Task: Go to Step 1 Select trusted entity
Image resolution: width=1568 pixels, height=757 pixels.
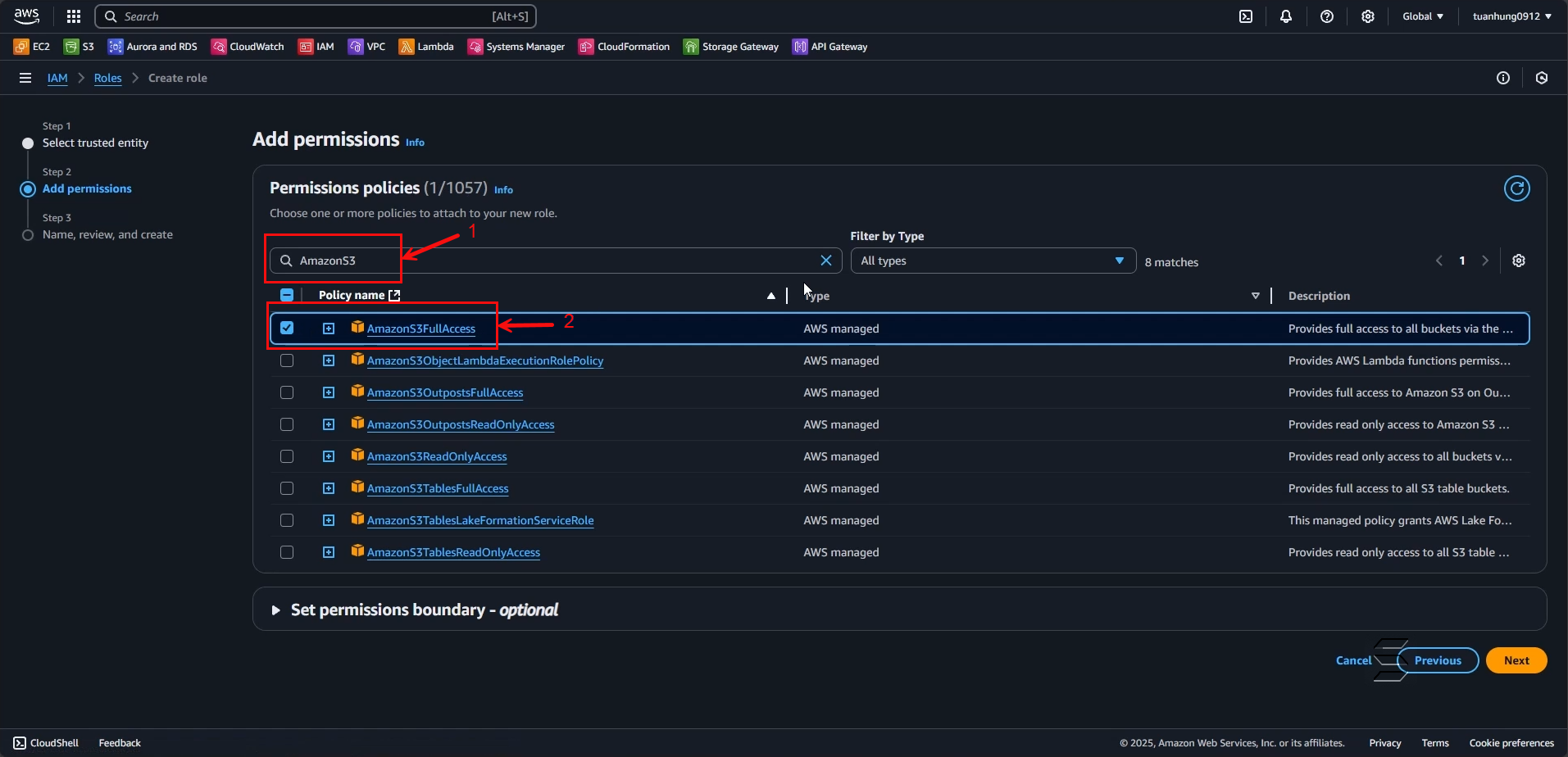Action: 95,143
